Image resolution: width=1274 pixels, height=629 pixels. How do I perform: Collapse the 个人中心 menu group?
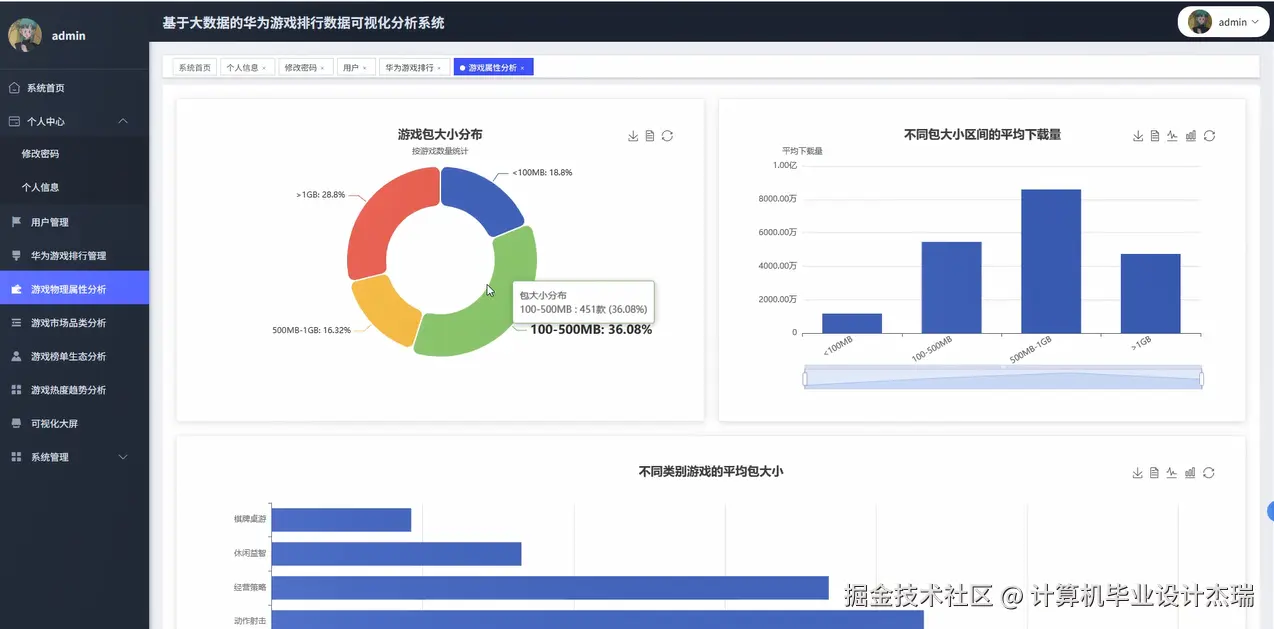(x=123, y=121)
